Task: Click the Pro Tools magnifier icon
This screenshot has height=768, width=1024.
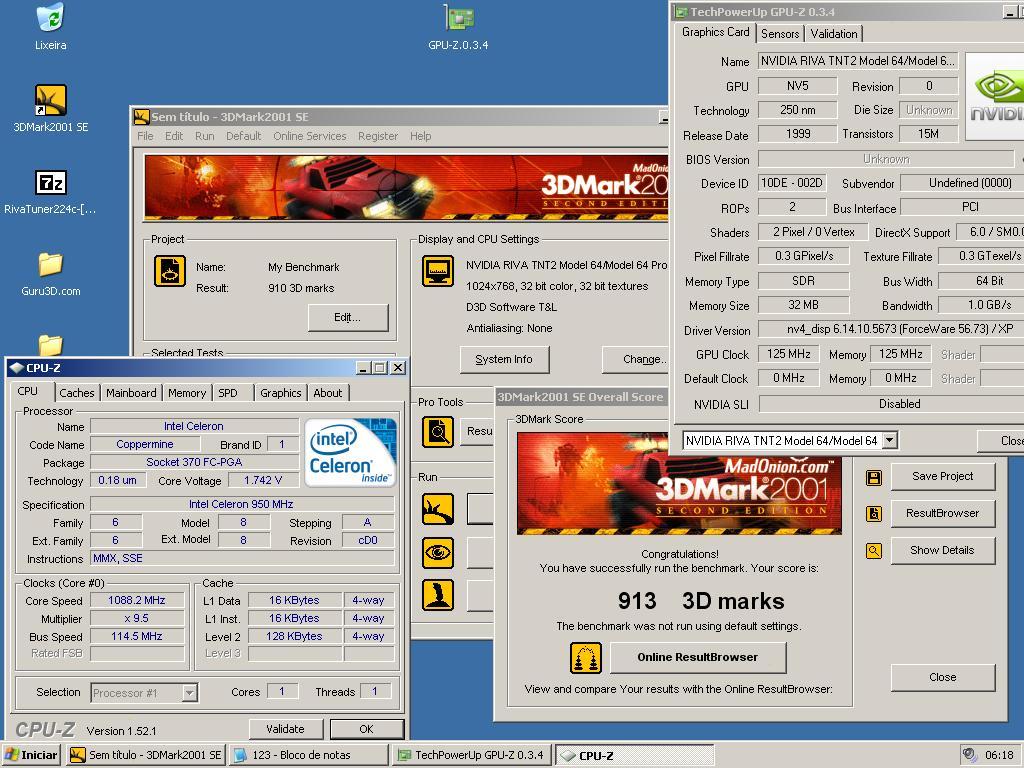Action: [438, 432]
